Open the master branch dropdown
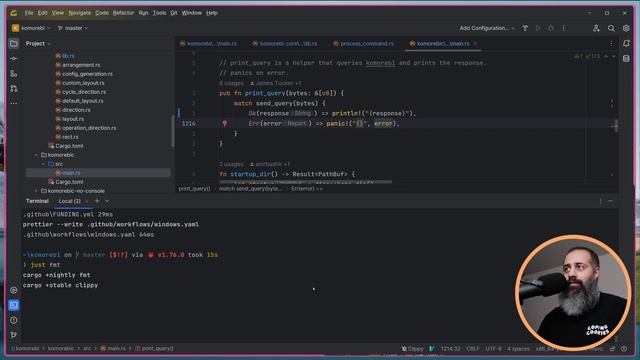Viewport: 640px width, 360px height. pyautogui.click(x=73, y=28)
